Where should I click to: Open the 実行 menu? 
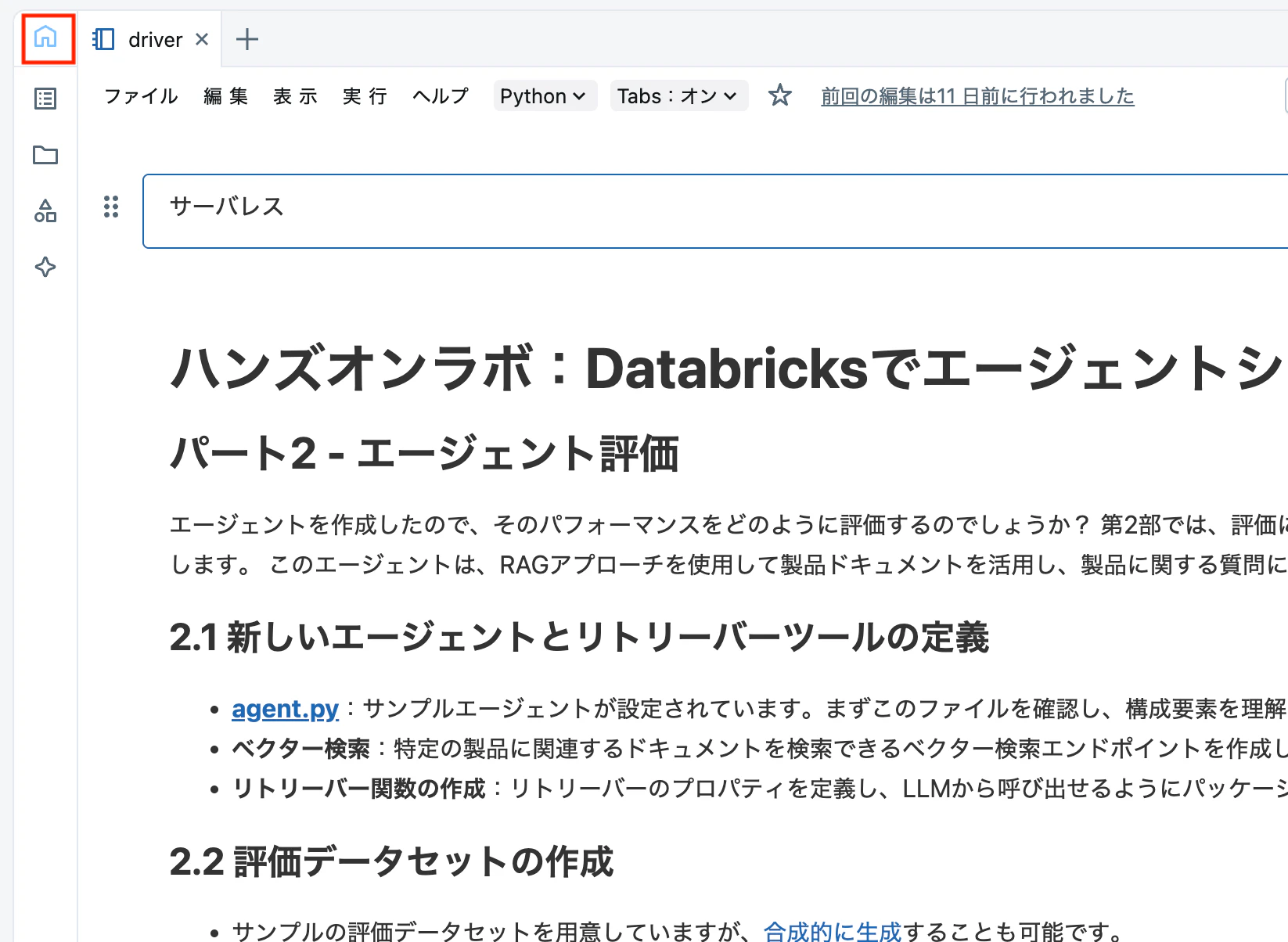click(365, 96)
